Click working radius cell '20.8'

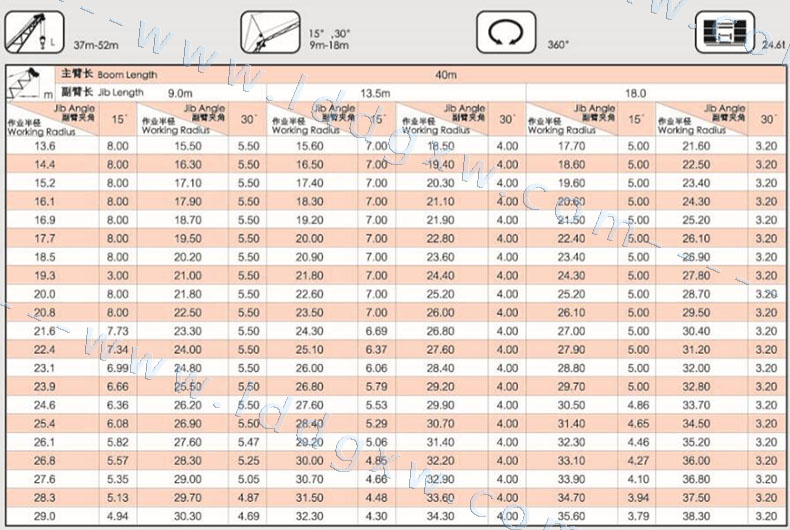click(x=45, y=313)
